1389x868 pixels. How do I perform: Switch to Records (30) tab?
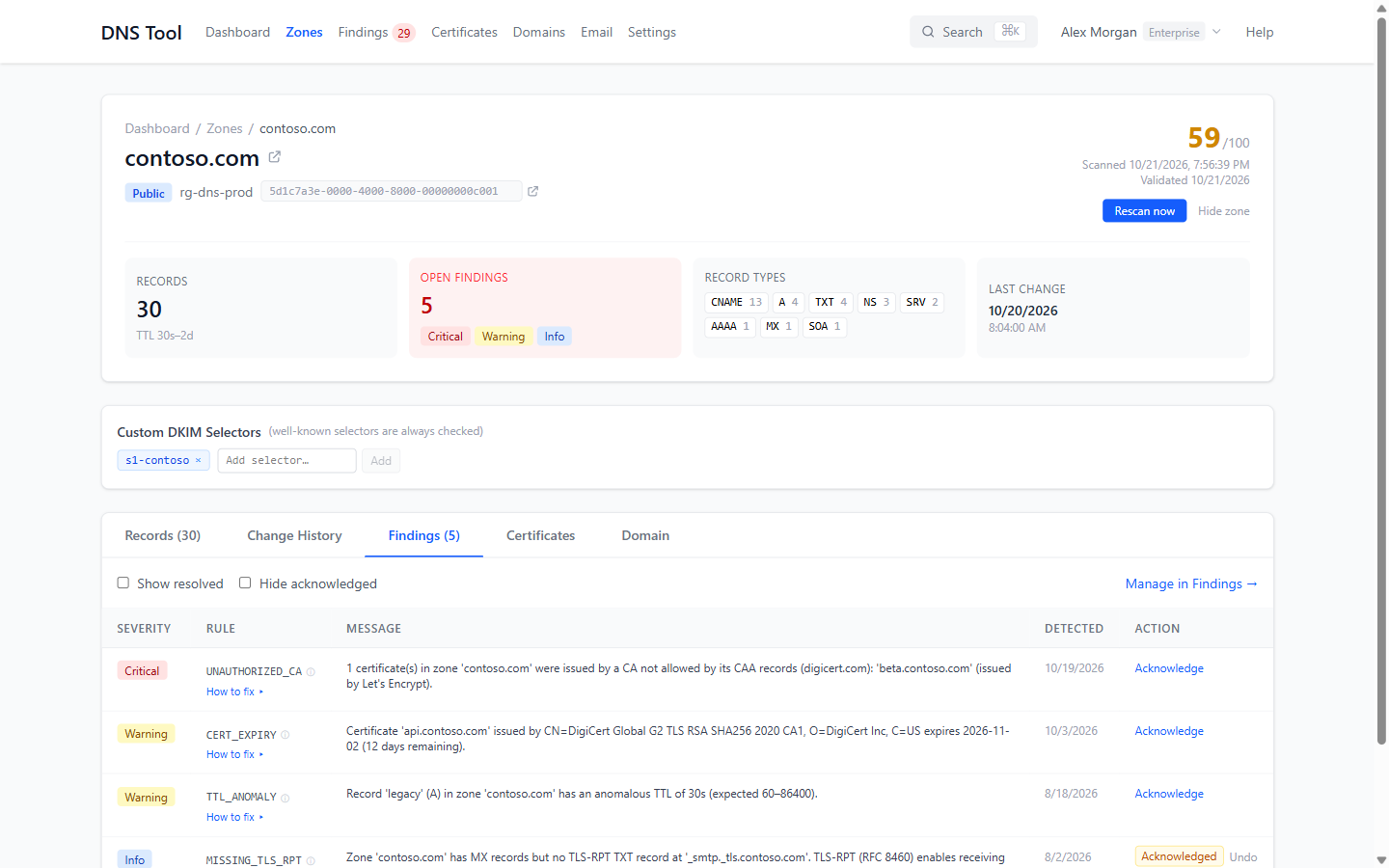click(x=163, y=535)
